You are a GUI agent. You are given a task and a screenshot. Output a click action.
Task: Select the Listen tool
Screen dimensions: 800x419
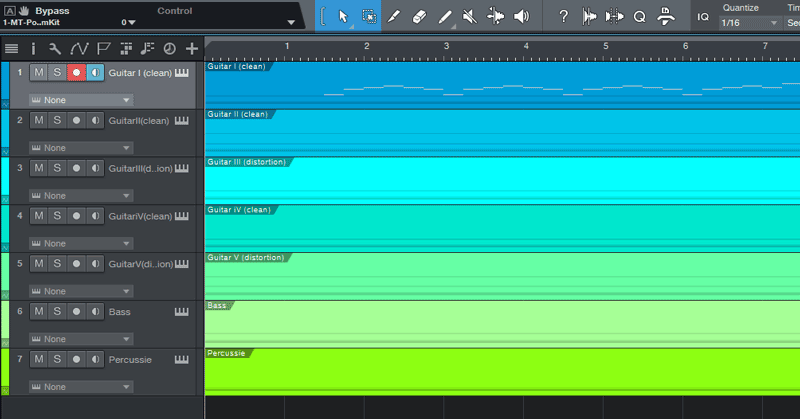pos(521,16)
